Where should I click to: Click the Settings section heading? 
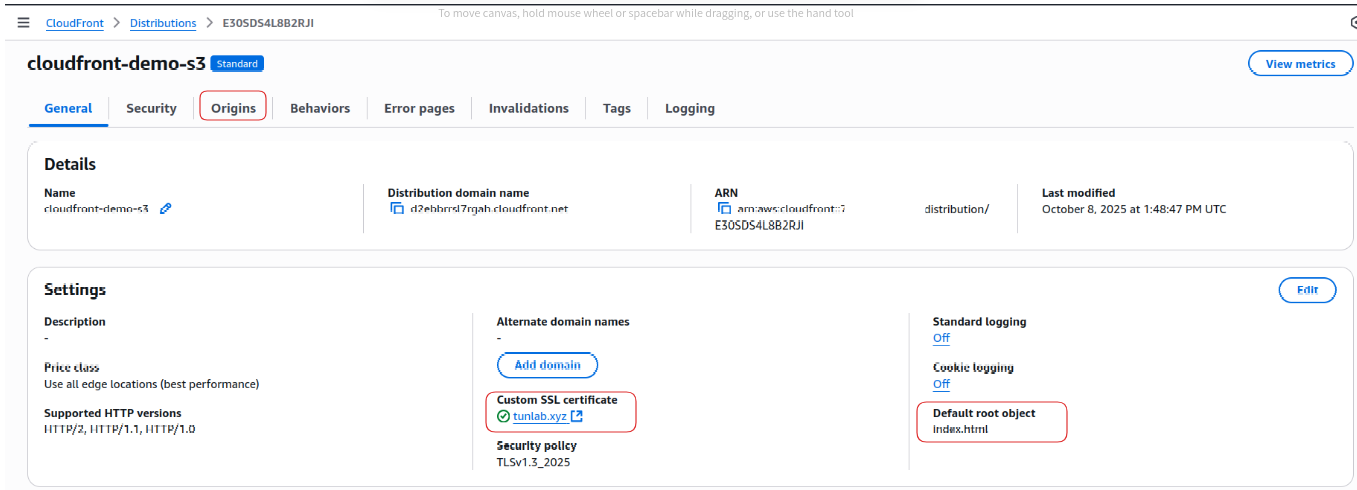(75, 289)
